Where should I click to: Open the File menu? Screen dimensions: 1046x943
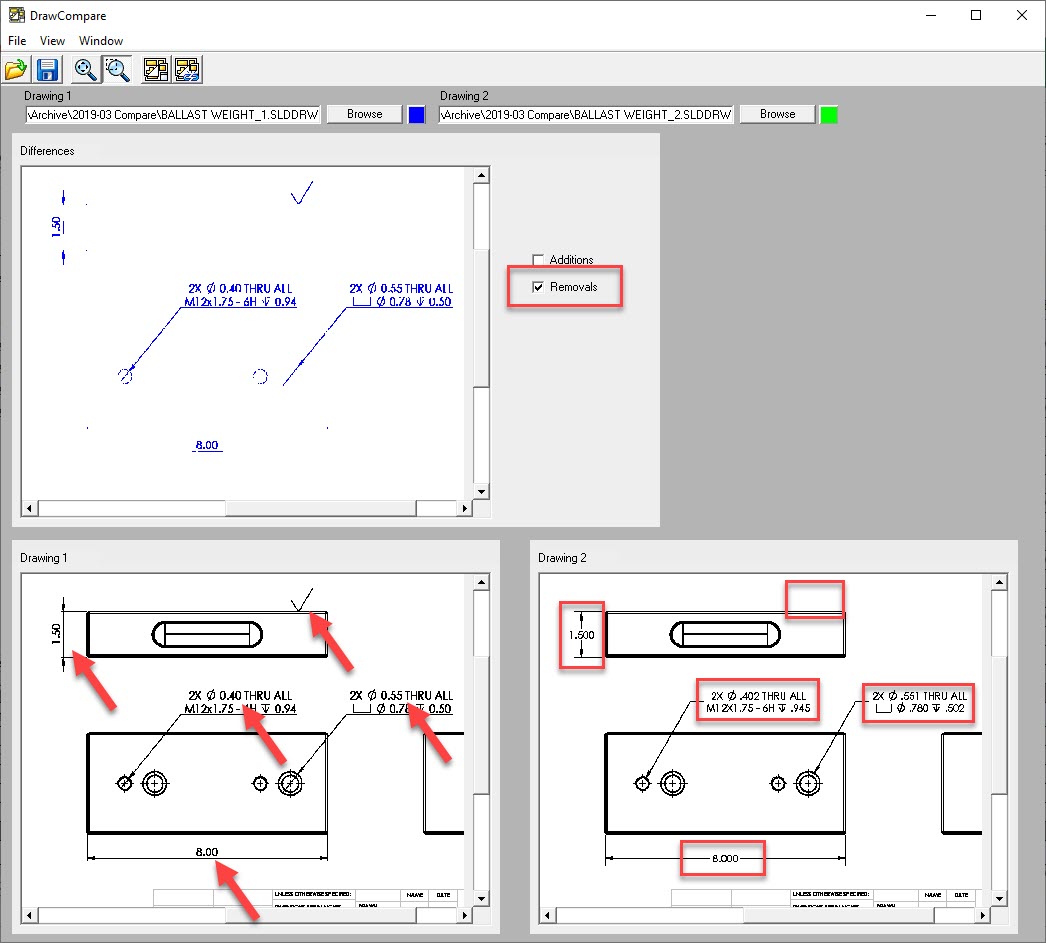(x=17, y=41)
